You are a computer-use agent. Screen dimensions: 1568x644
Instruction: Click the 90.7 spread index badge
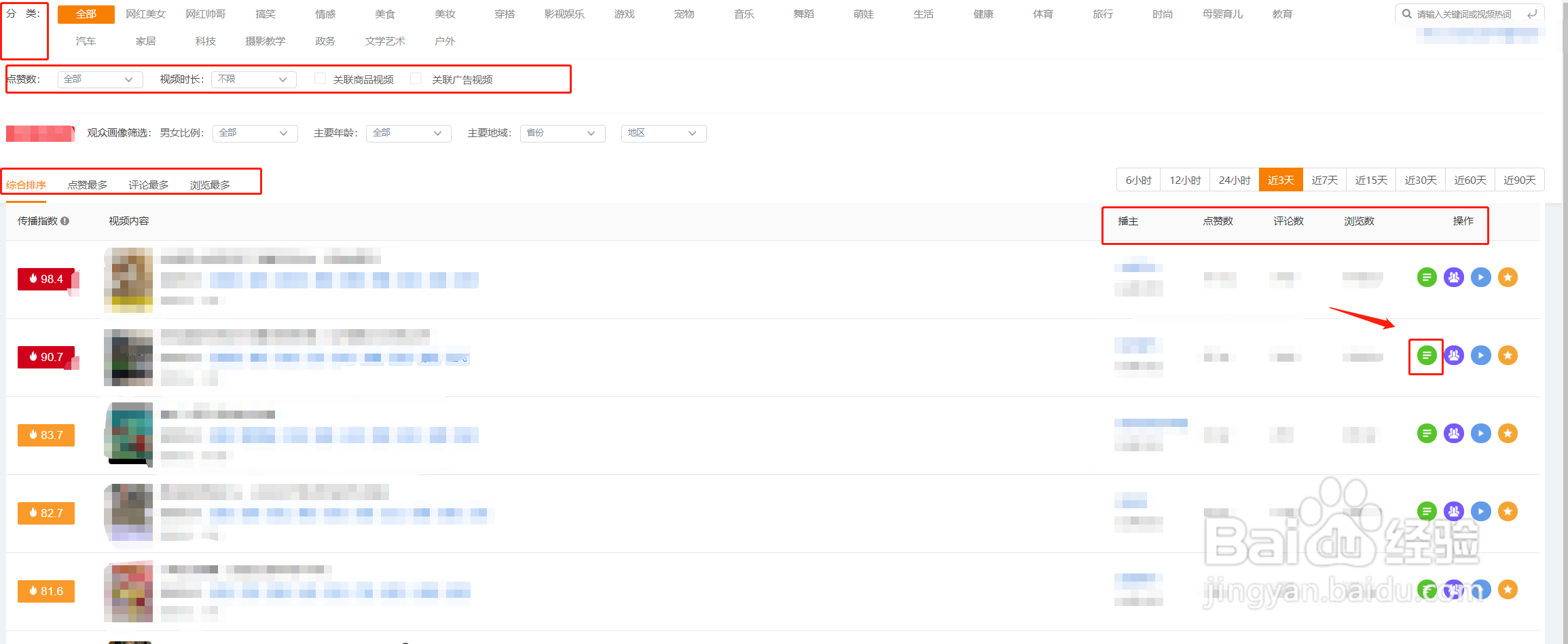point(46,357)
